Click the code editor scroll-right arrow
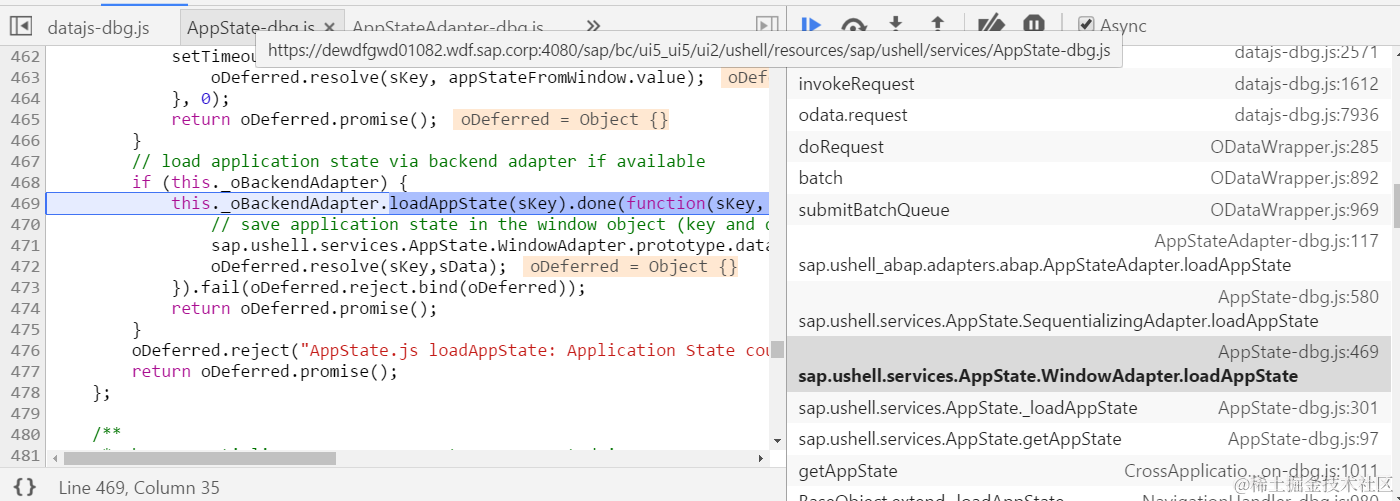This screenshot has width=1400, height=501. click(762, 458)
